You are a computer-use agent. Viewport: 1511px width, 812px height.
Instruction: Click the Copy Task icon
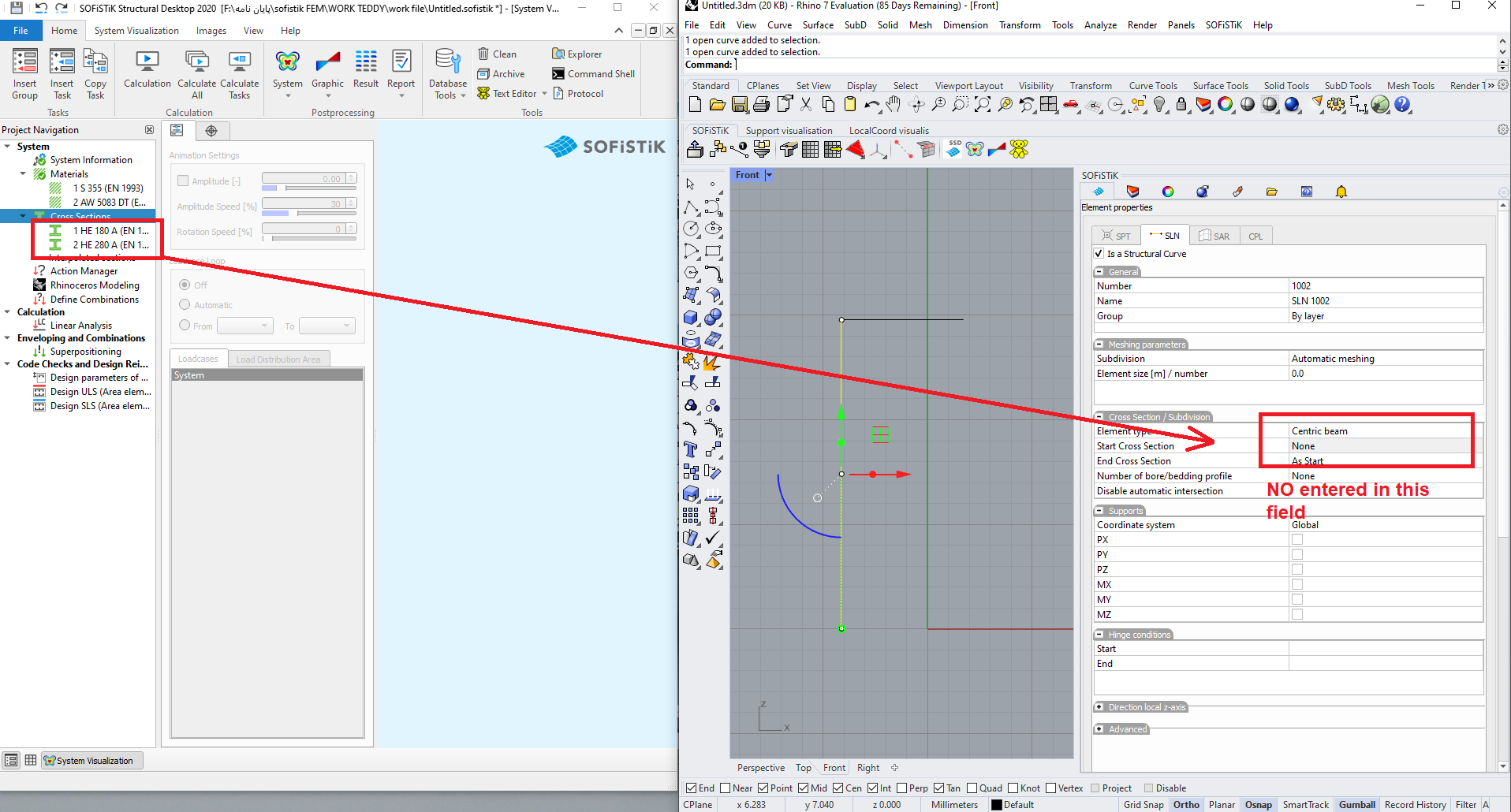95,74
